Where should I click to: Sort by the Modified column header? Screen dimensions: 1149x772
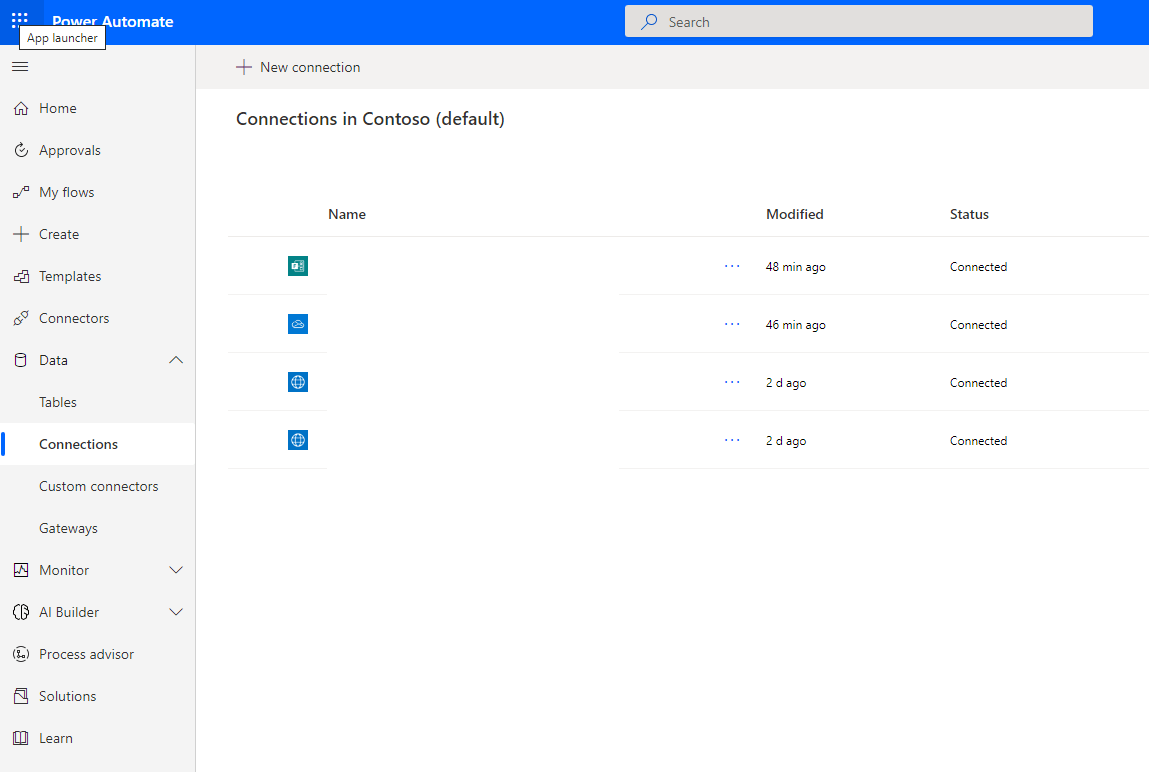coord(794,214)
